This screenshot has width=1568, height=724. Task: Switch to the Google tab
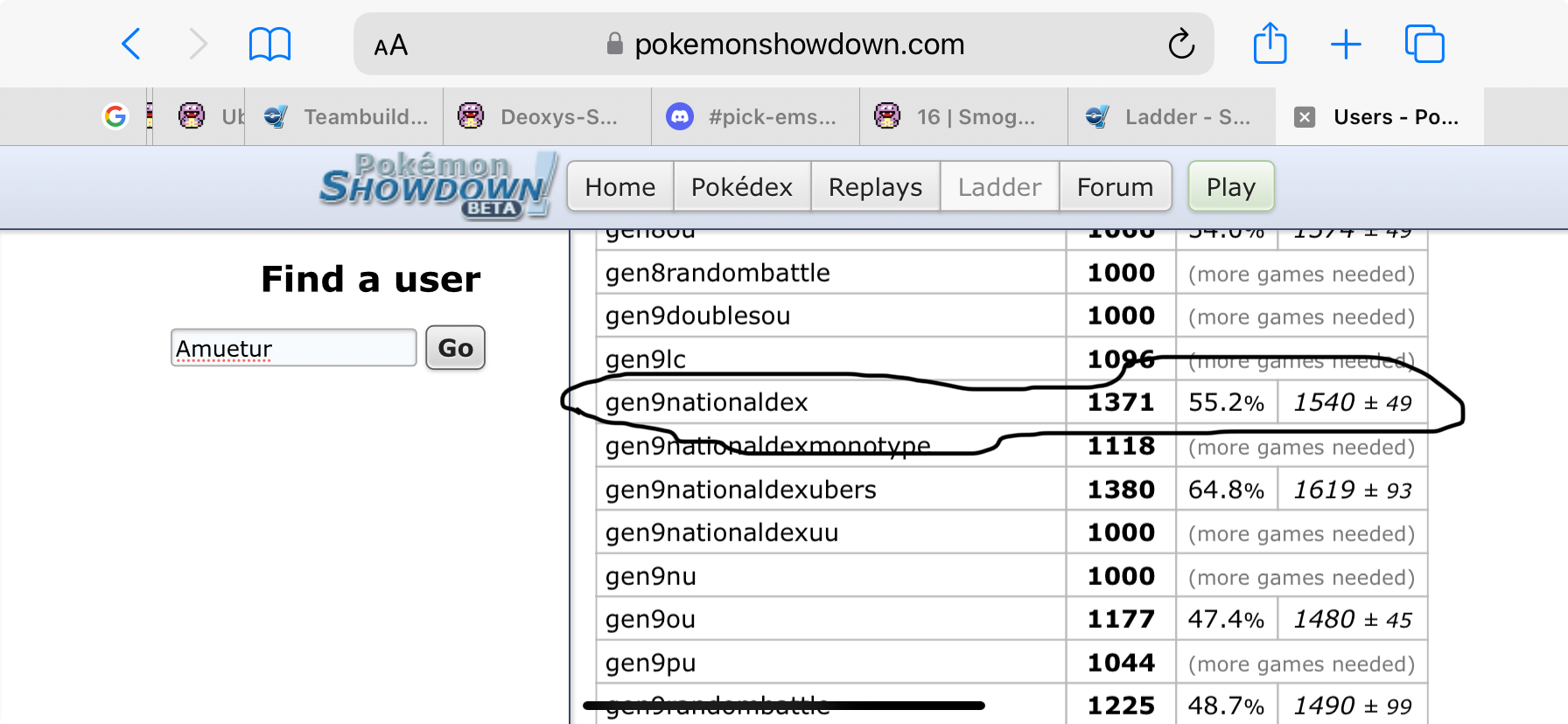[115, 116]
